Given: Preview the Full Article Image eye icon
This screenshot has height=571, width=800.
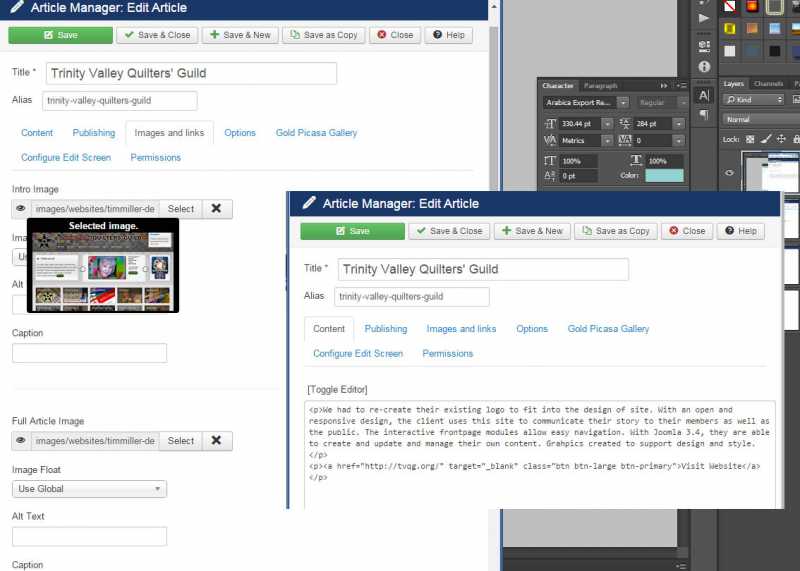Looking at the screenshot, I should (x=21, y=441).
